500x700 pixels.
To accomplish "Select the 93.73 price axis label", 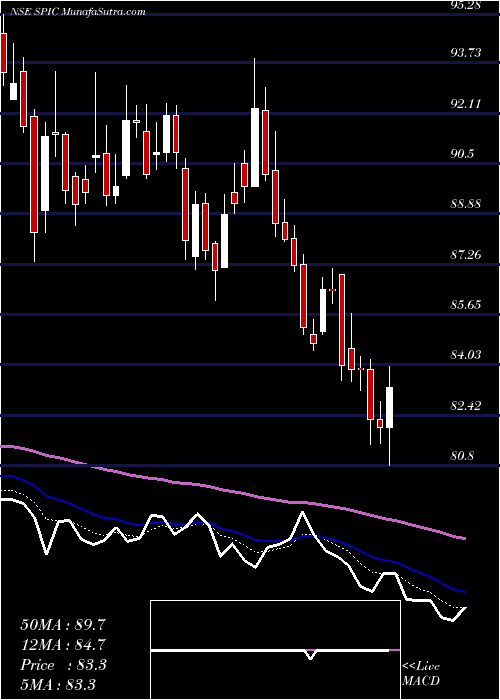I will click(x=467, y=53).
